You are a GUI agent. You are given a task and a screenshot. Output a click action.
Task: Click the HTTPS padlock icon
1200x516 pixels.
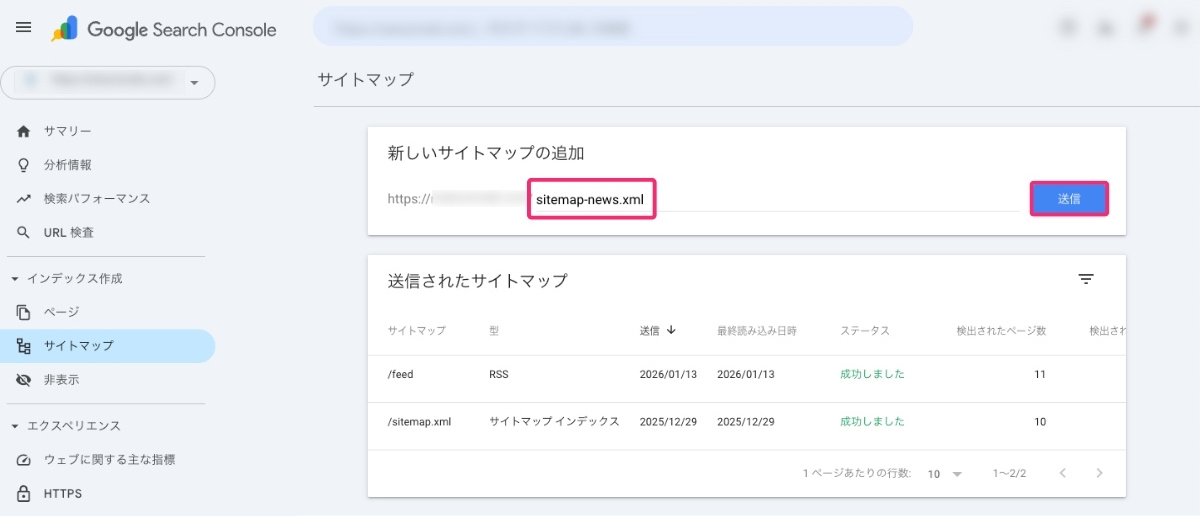(24, 494)
